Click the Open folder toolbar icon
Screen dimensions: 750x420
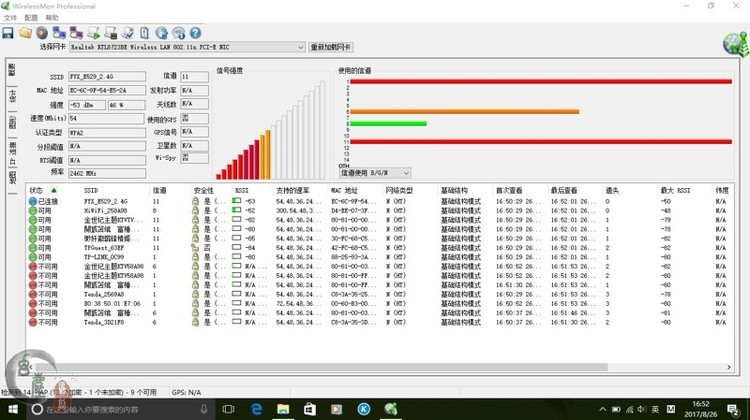point(25,33)
